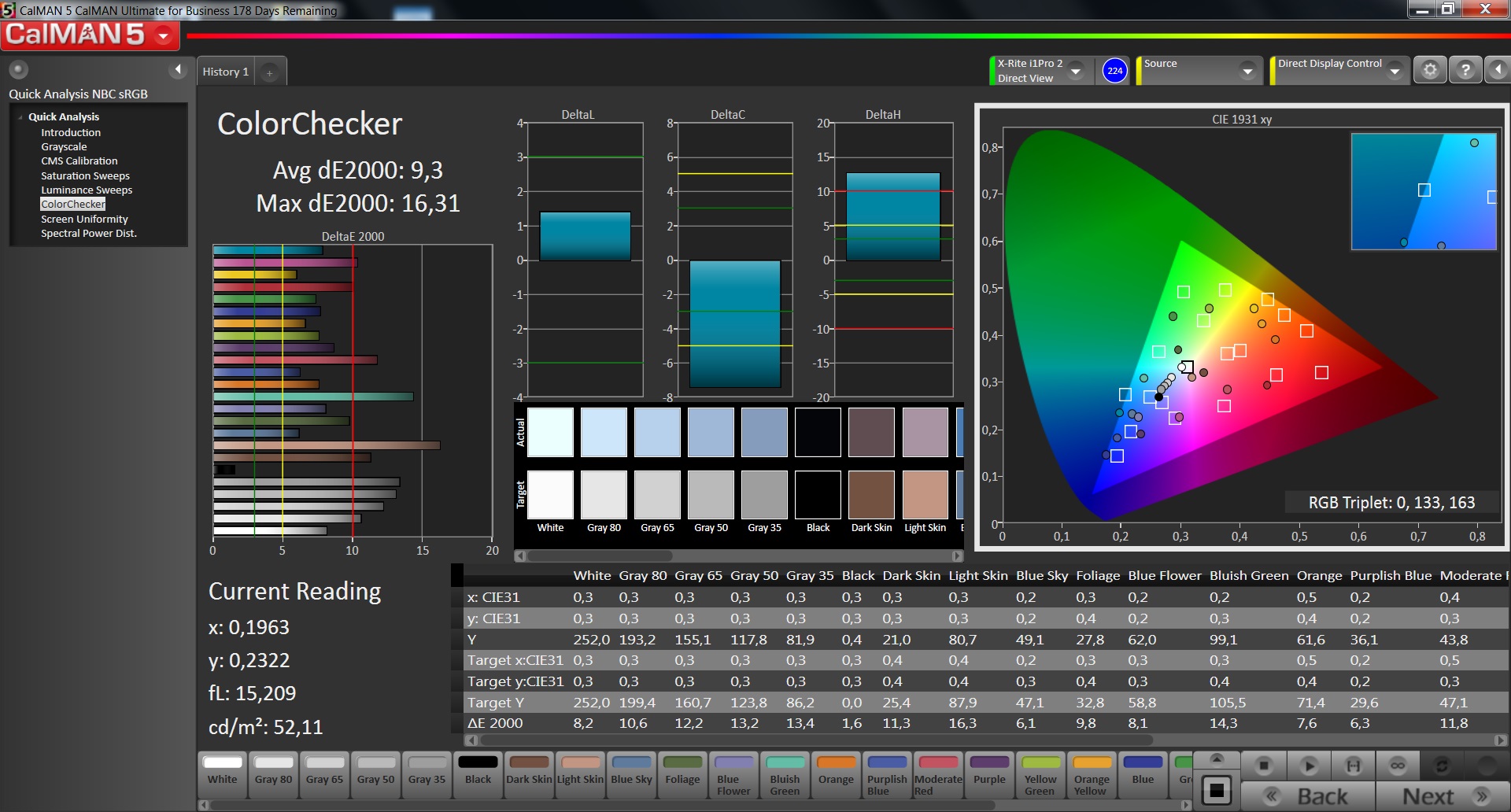Click the data table horizontal scrollbar
Screen dimensions: 1511x812
coord(811,740)
